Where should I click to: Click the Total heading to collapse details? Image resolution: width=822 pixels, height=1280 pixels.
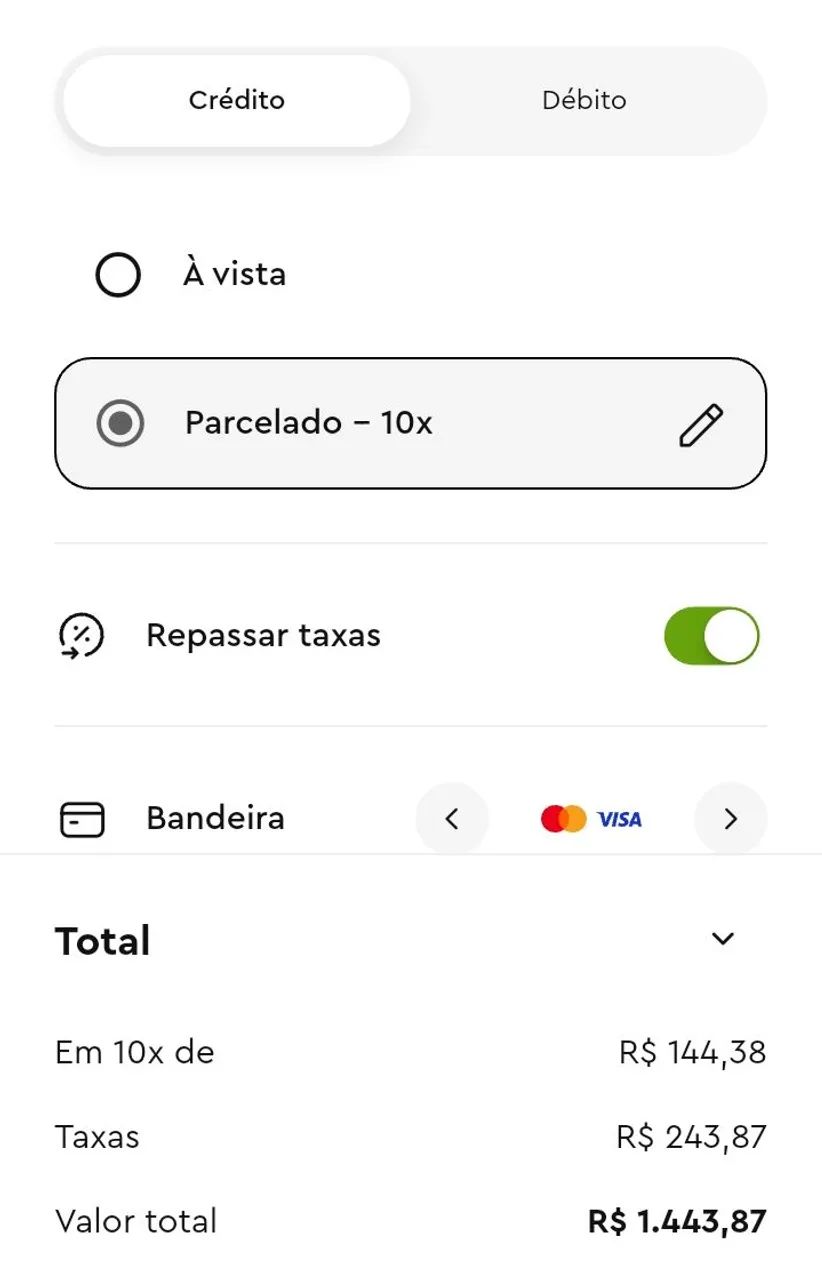tap(103, 941)
